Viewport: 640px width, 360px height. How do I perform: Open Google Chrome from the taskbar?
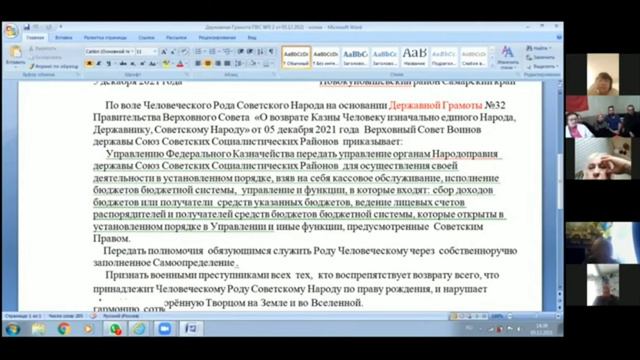pyautogui.click(x=64, y=329)
